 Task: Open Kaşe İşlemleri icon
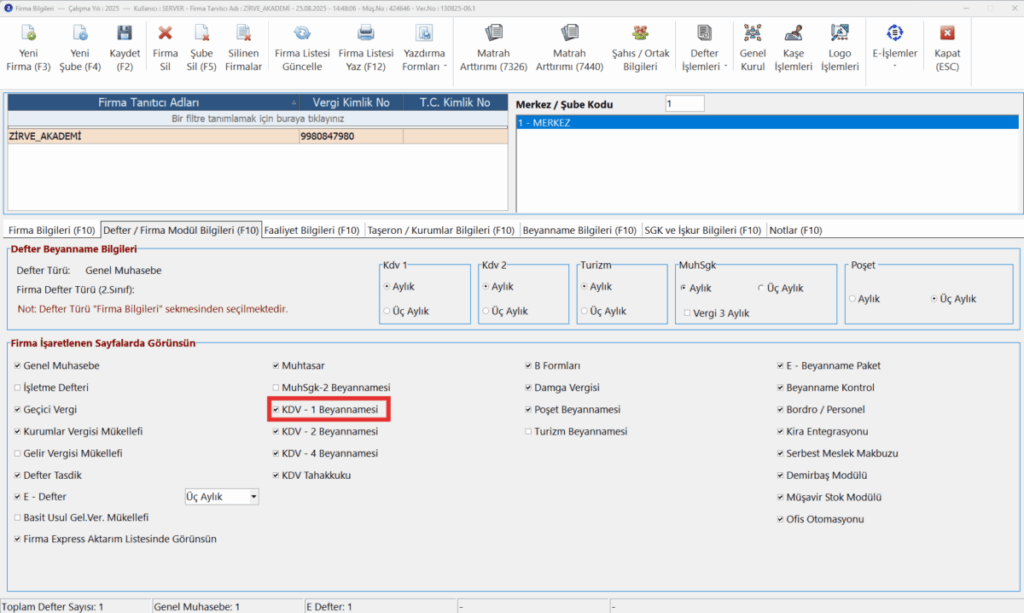click(793, 33)
